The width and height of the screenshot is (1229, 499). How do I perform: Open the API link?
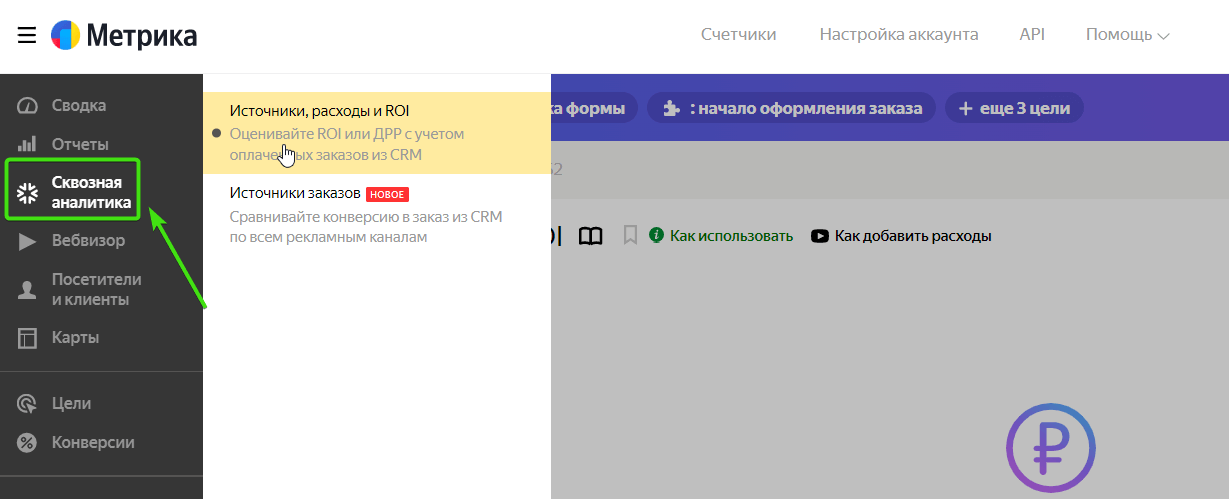1032,34
